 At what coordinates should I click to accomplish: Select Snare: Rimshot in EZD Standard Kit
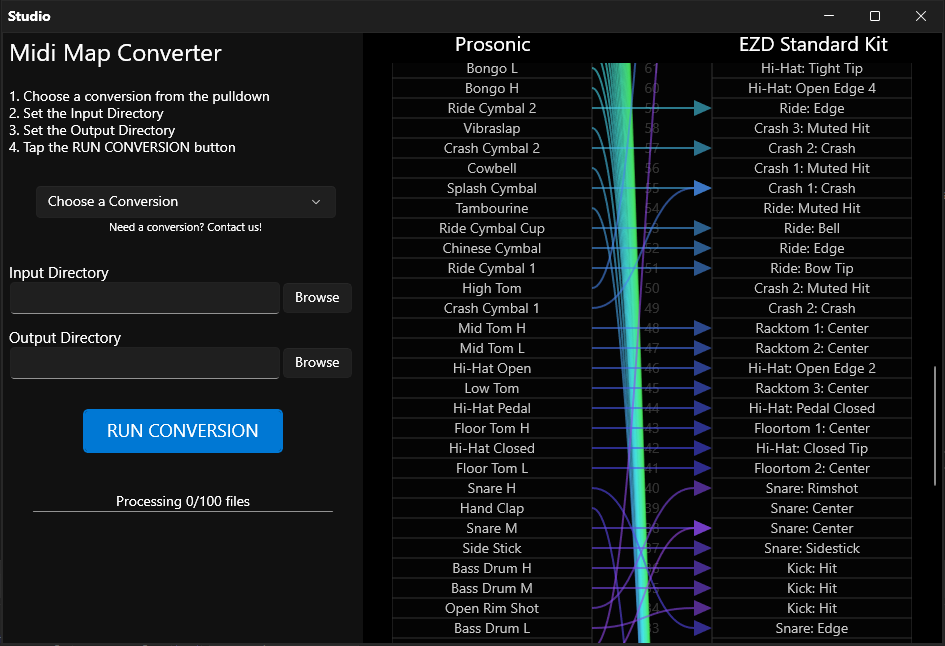point(811,488)
